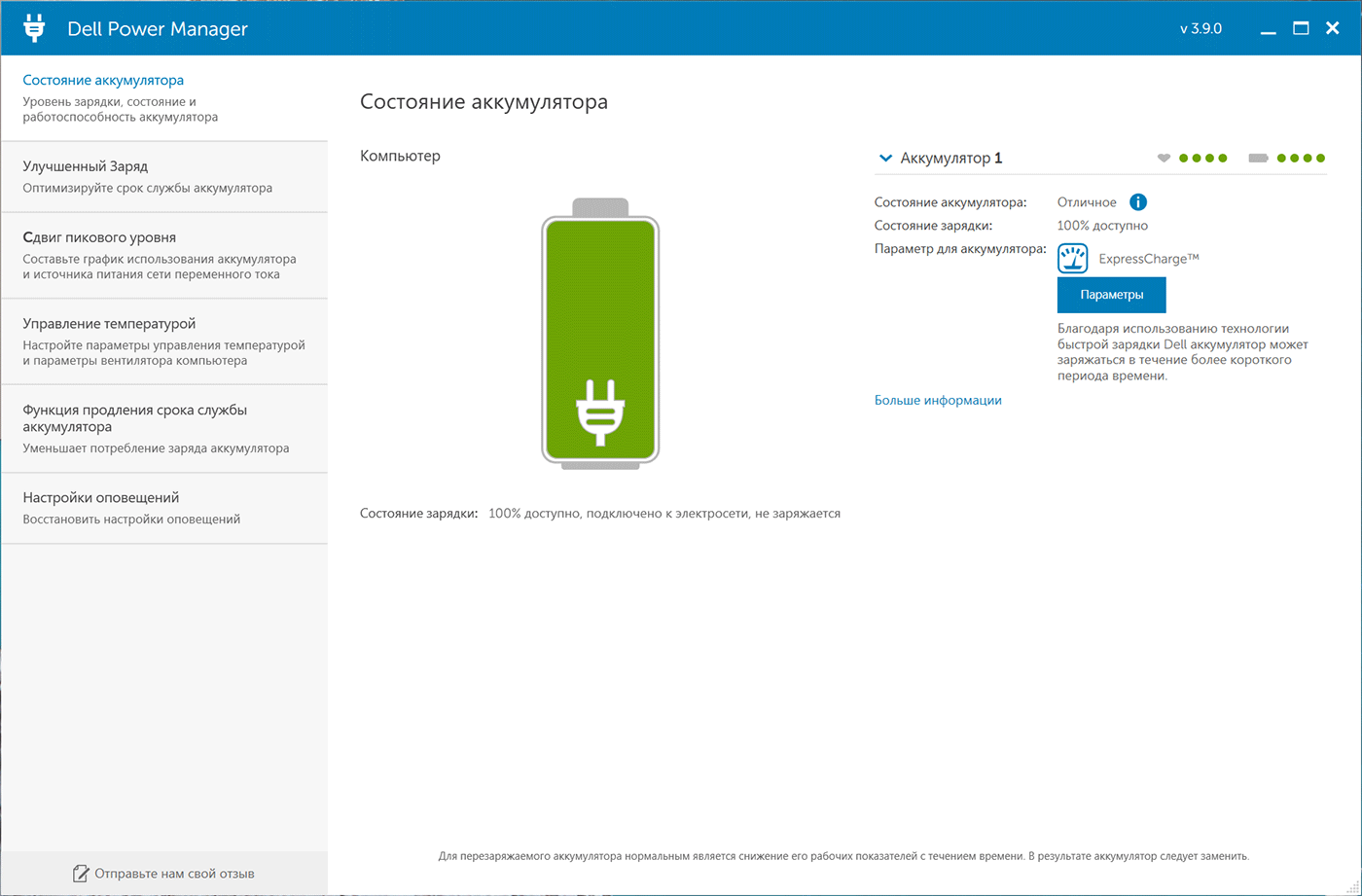This screenshot has width=1362, height=896.
Task: Click the status text ending in "не заряжается"
Action: 664,513
